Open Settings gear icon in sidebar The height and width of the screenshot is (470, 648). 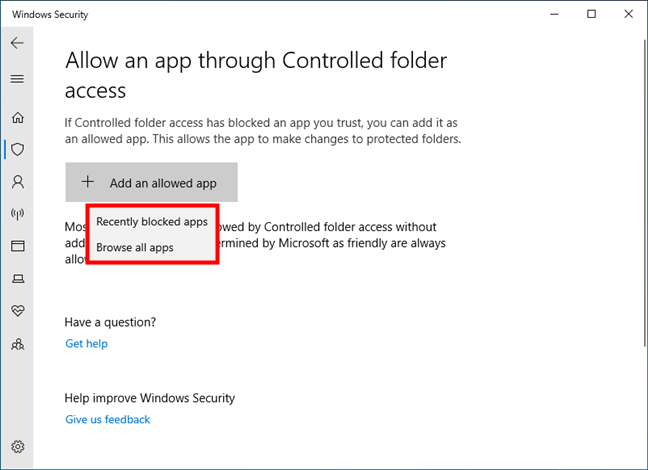pos(18,446)
